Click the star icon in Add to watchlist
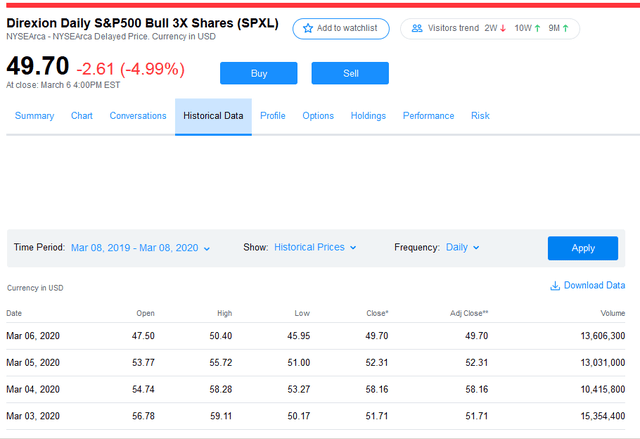This screenshot has width=640, height=439. point(308,28)
